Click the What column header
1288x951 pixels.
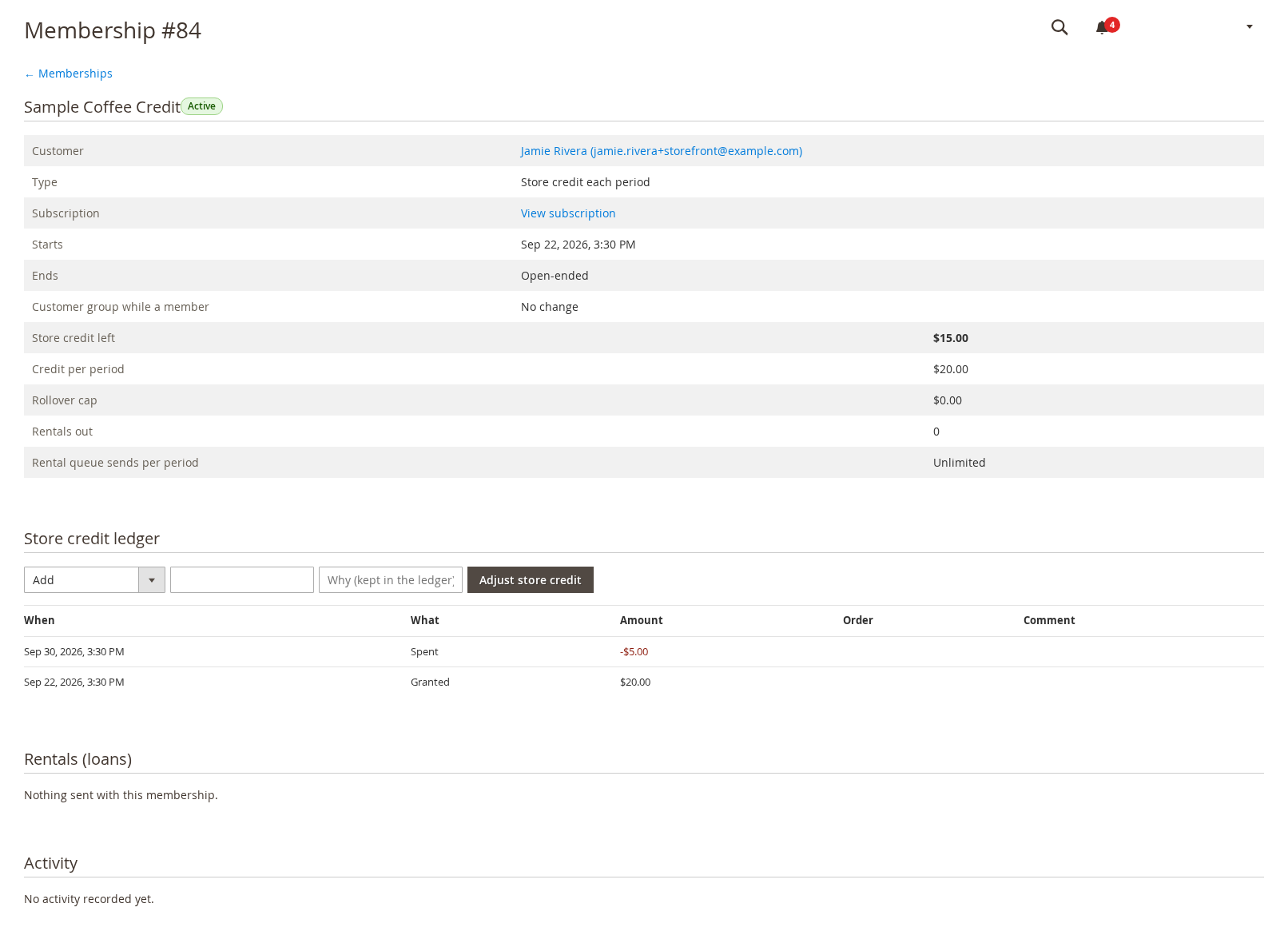click(425, 620)
